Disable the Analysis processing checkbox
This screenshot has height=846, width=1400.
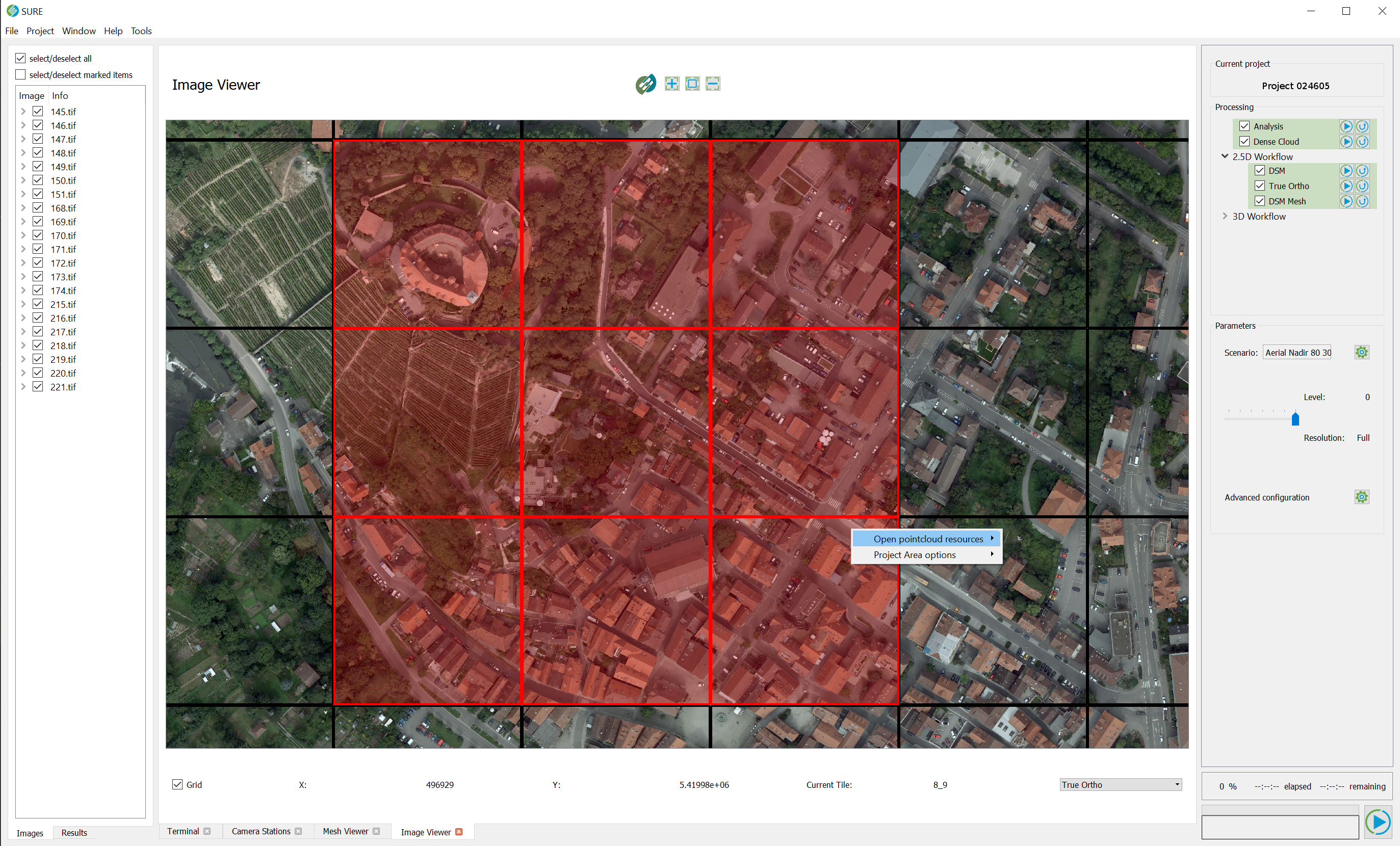(1245, 126)
